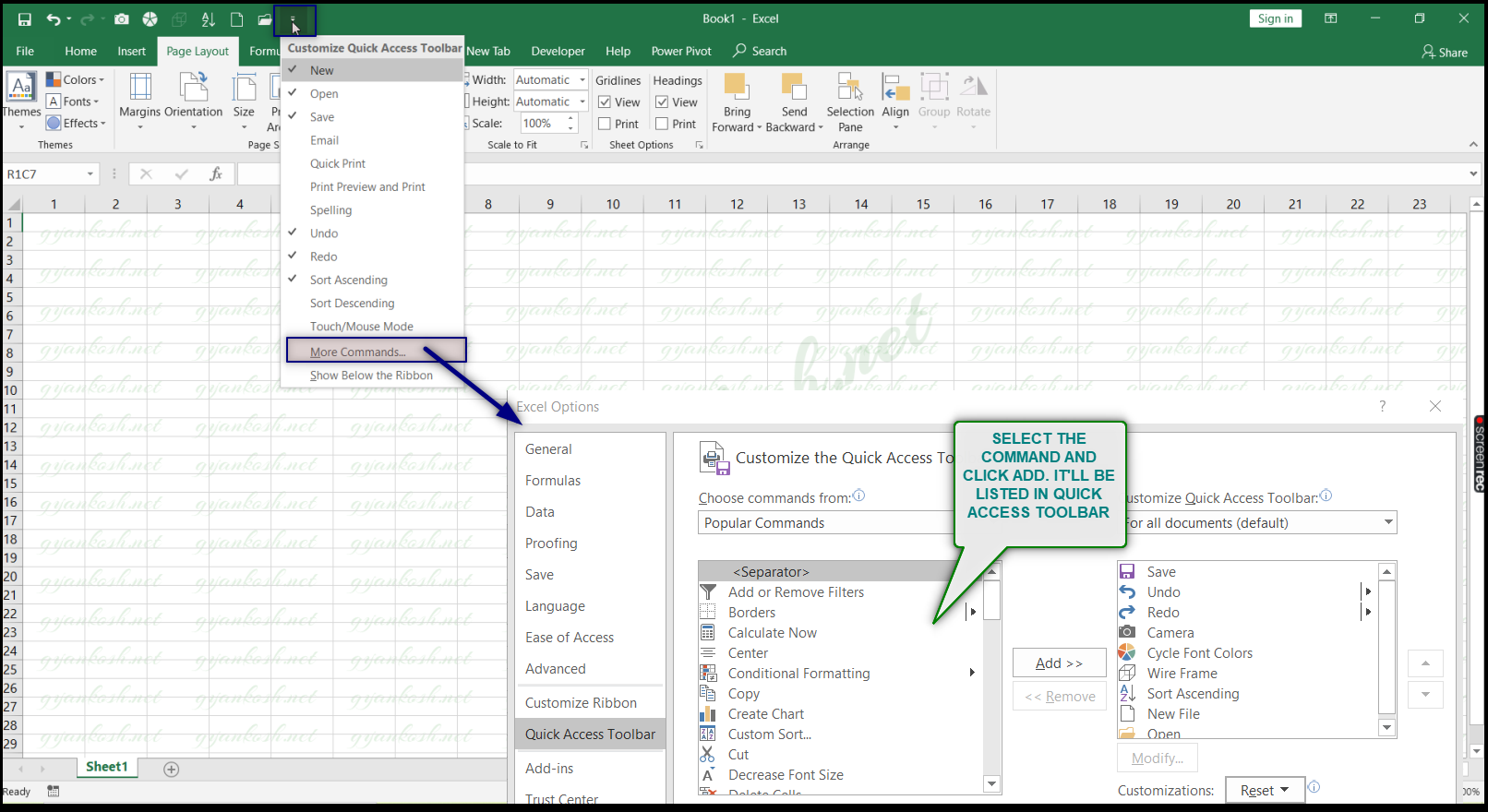The image size is (1488, 812).
Task: Open the Themes gallery button
Action: tap(21, 100)
